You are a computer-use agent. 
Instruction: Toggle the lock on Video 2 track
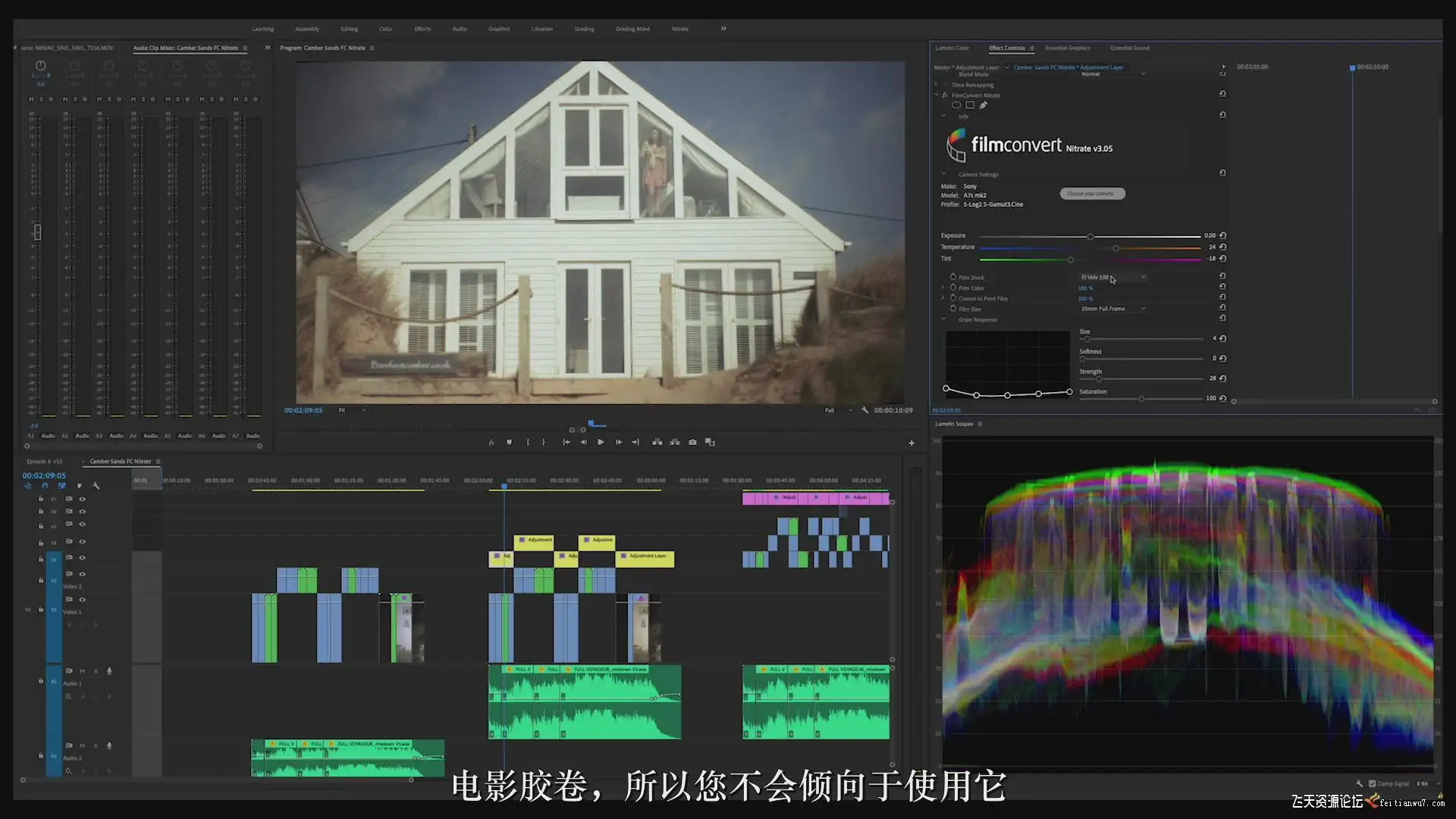(41, 580)
